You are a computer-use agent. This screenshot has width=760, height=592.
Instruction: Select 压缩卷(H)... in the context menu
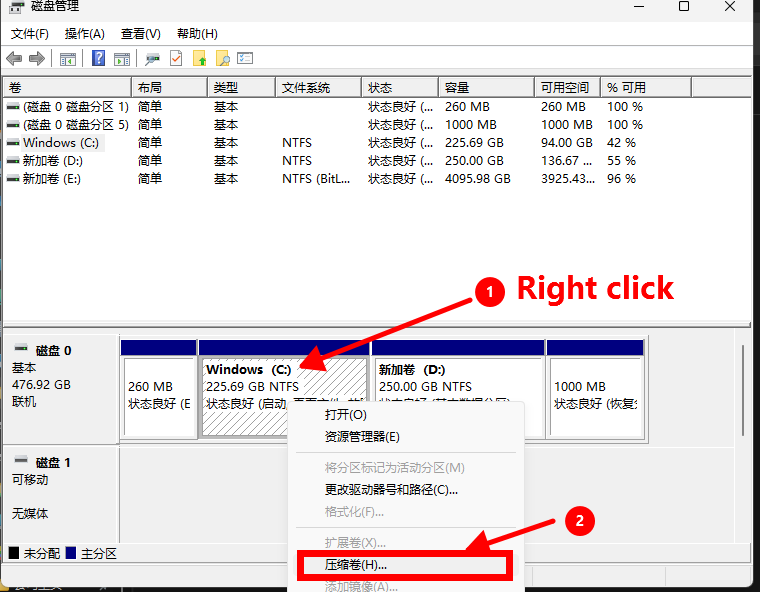coord(356,565)
